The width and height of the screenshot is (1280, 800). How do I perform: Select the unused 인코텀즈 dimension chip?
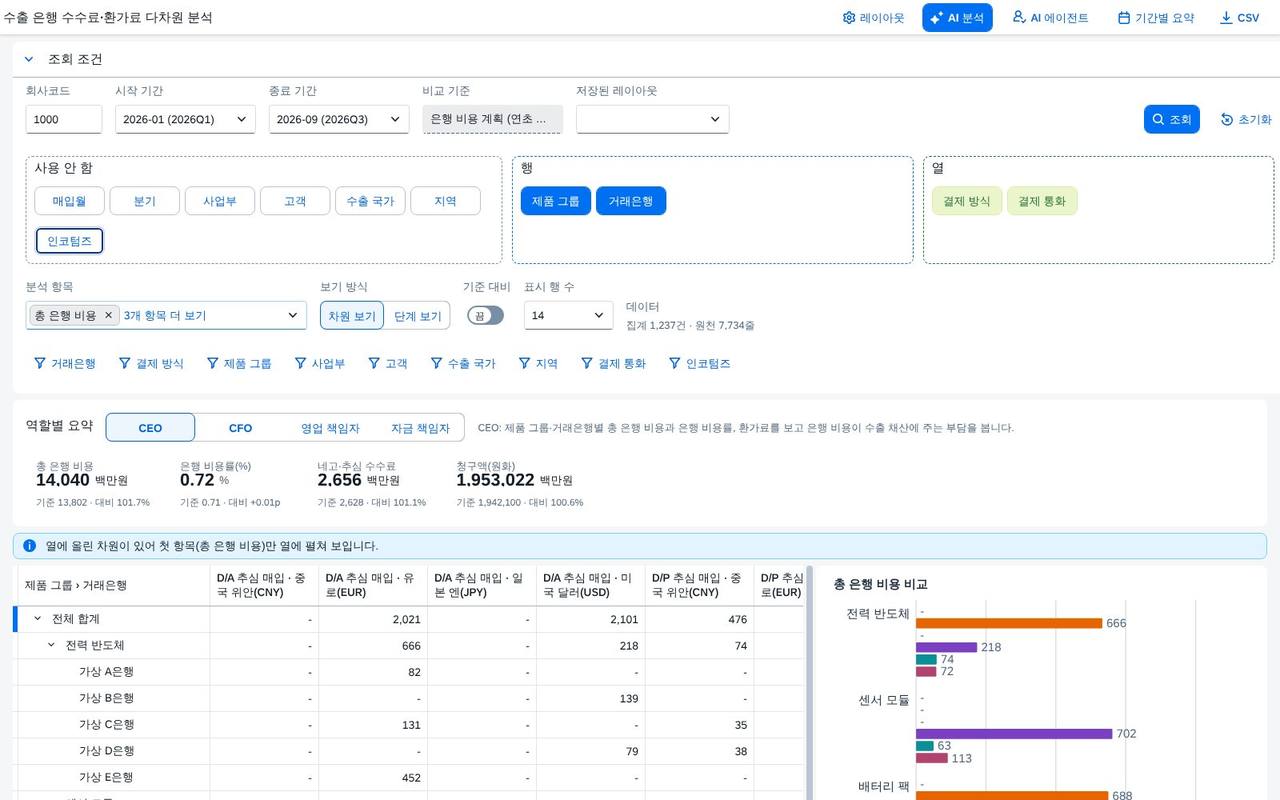pos(70,241)
